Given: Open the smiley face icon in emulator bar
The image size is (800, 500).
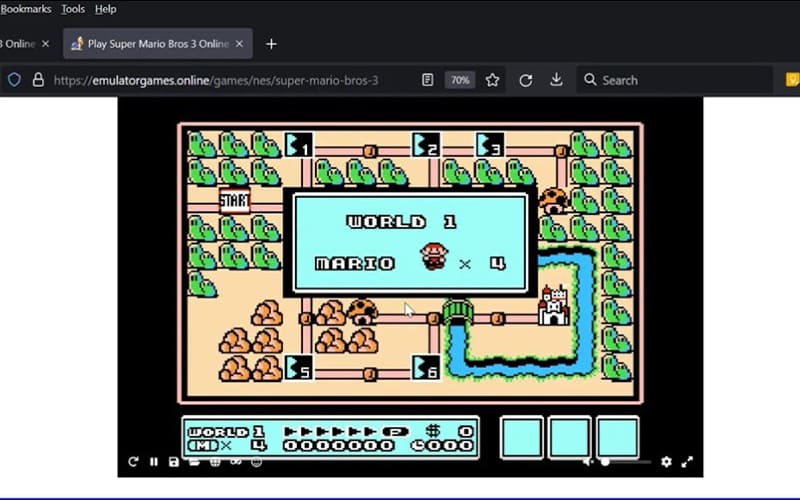Looking at the screenshot, I should (257, 462).
